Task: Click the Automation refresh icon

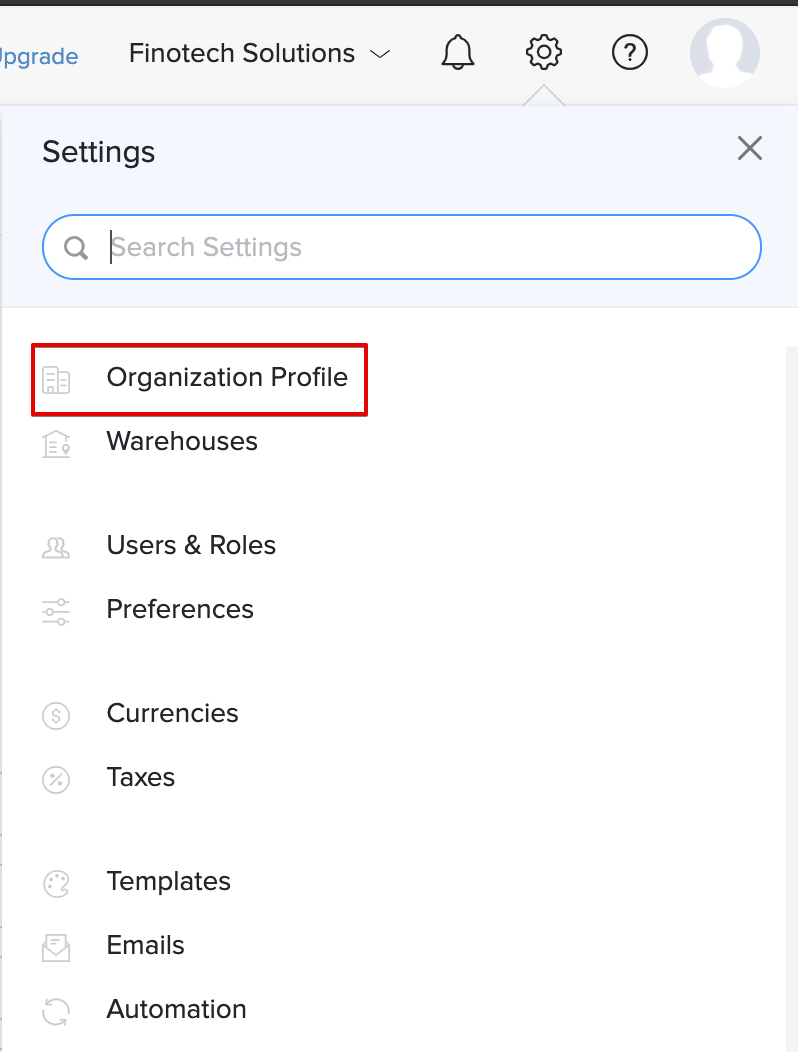Action: click(x=57, y=1012)
